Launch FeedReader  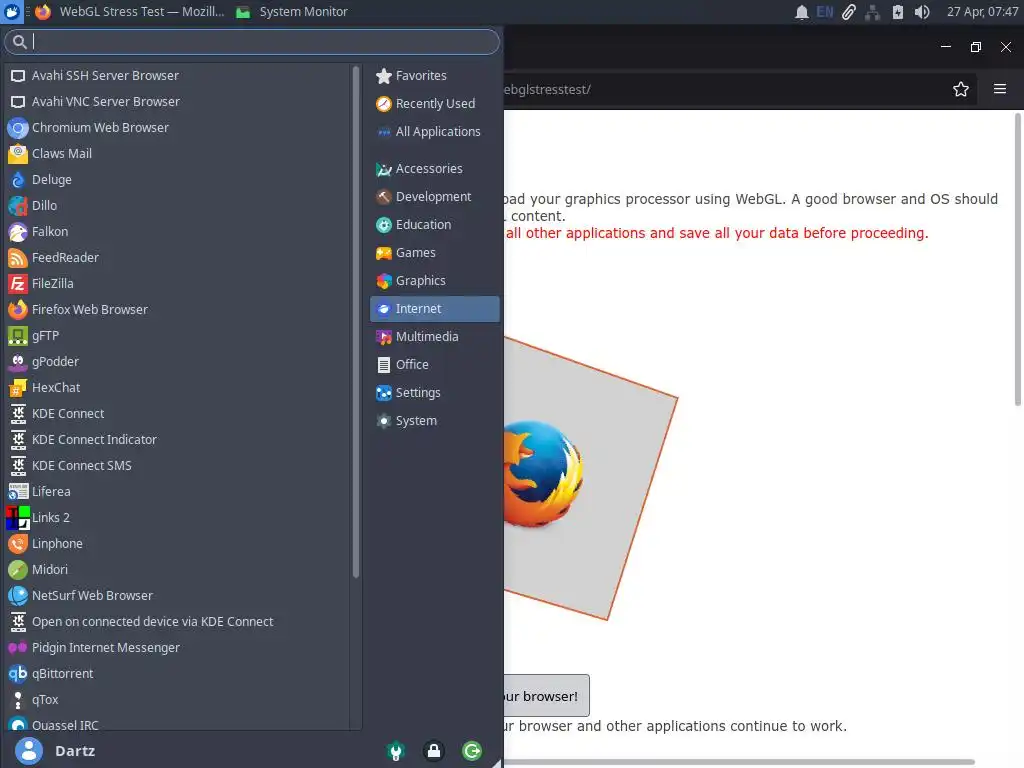[177, 258]
